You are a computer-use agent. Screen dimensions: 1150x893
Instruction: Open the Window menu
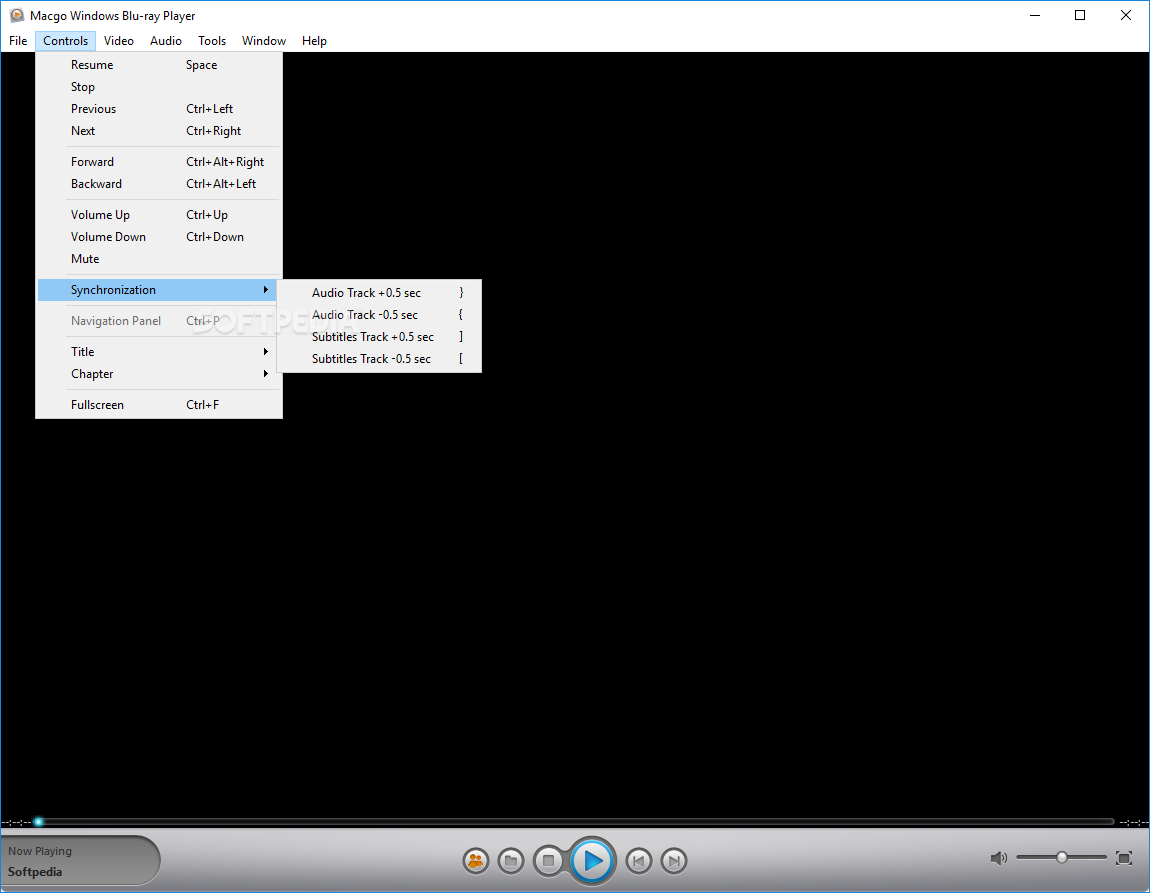click(x=264, y=41)
